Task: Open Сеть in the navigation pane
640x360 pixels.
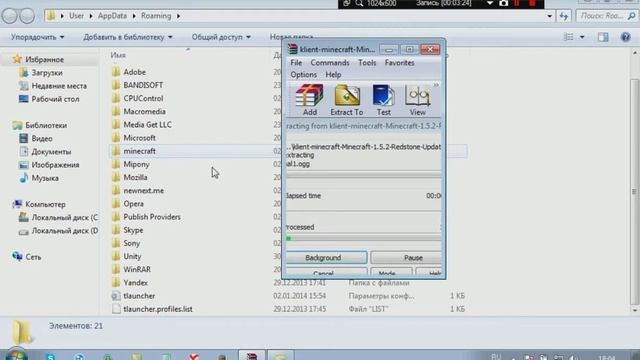Action: pyautogui.click(x=33, y=257)
